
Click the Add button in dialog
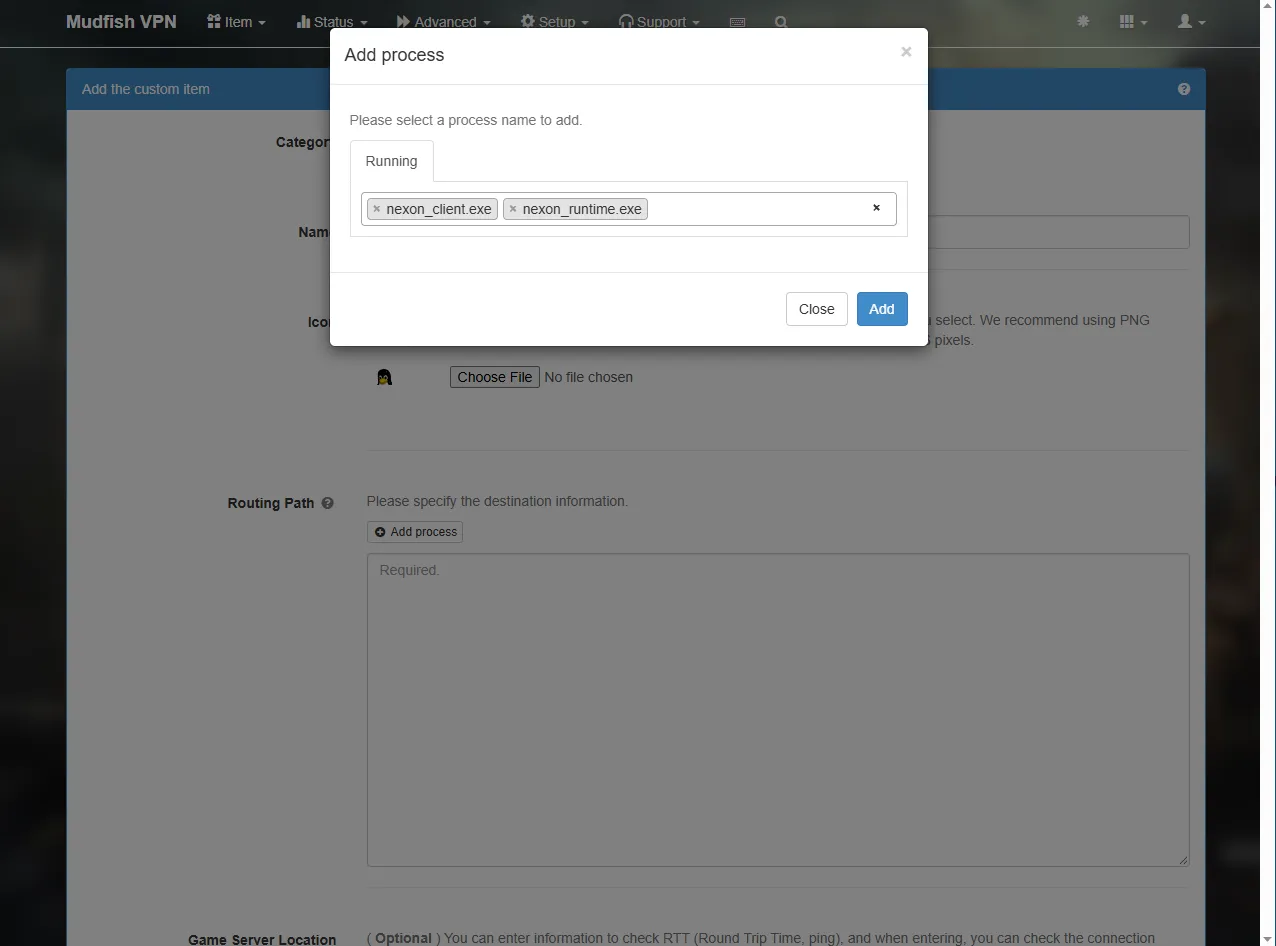[882, 309]
